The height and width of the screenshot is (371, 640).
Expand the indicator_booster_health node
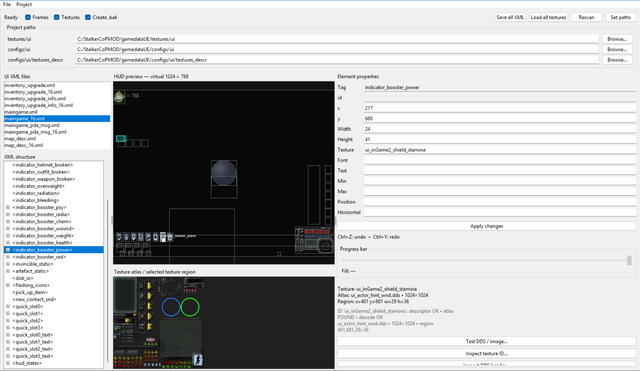click(x=8, y=242)
